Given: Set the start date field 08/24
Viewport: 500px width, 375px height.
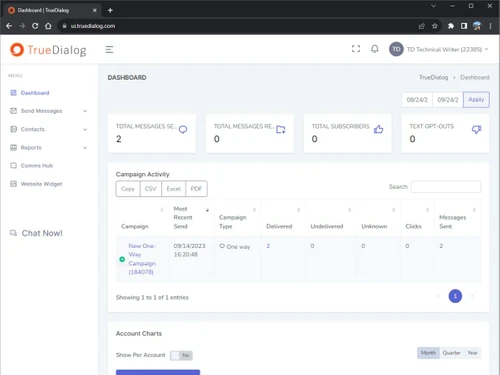Looking at the screenshot, I should tap(417, 100).
